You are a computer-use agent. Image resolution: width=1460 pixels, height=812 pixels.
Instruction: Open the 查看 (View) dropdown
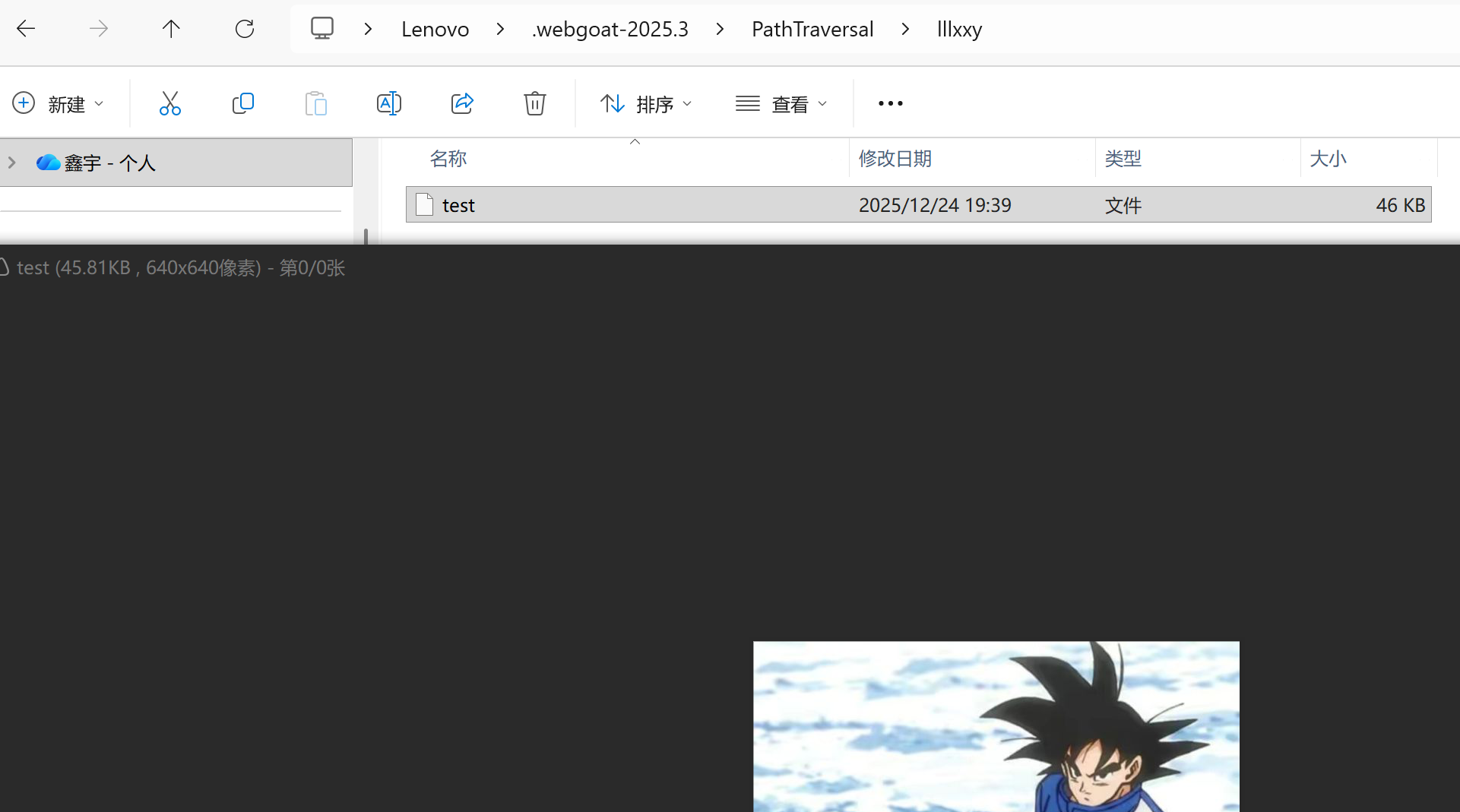coord(781,103)
